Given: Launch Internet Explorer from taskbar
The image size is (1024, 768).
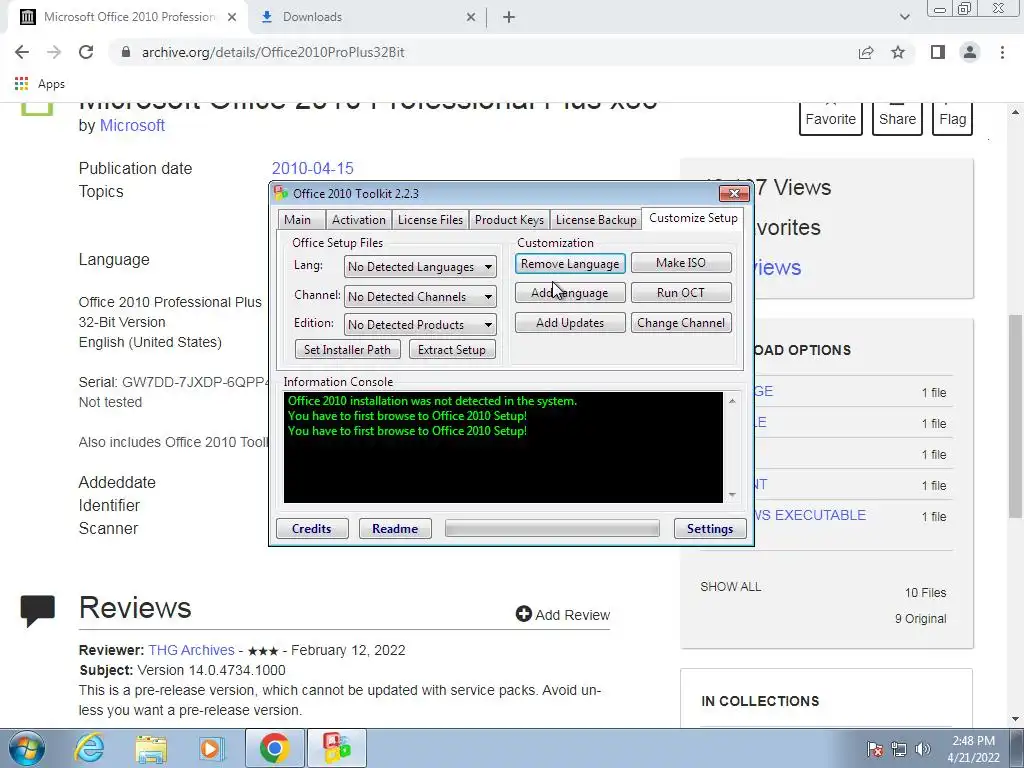Looking at the screenshot, I should click(x=89, y=748).
